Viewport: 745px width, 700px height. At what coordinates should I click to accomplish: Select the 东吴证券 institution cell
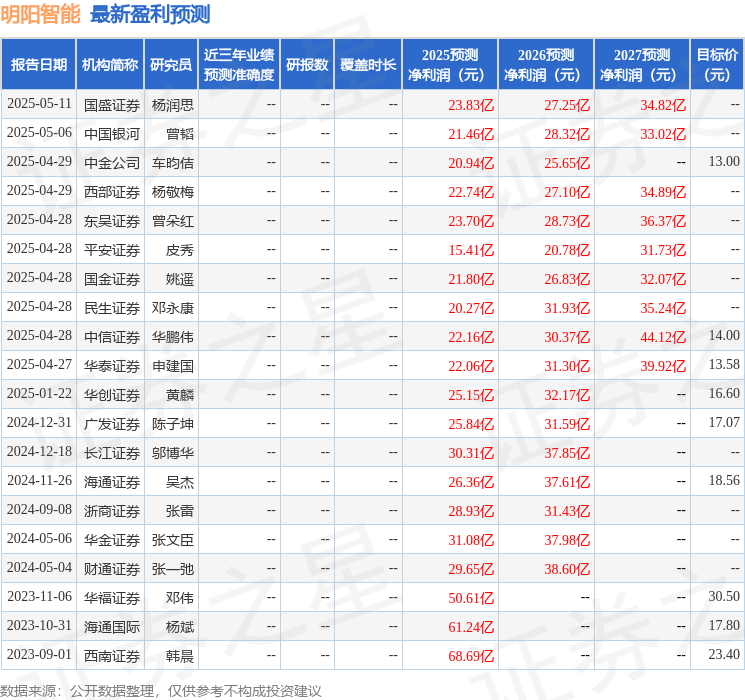[x=112, y=221]
